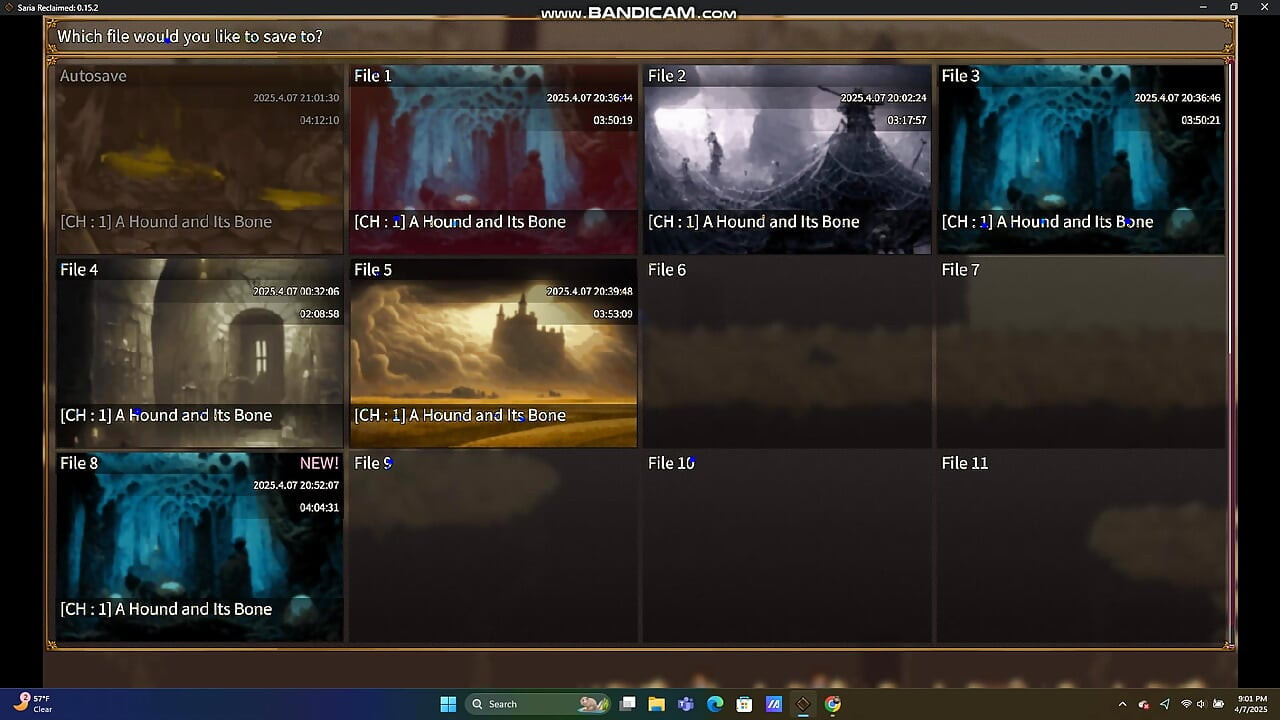Open Wi-Fi network settings in the tray
1280x720 pixels.
click(x=1187, y=704)
